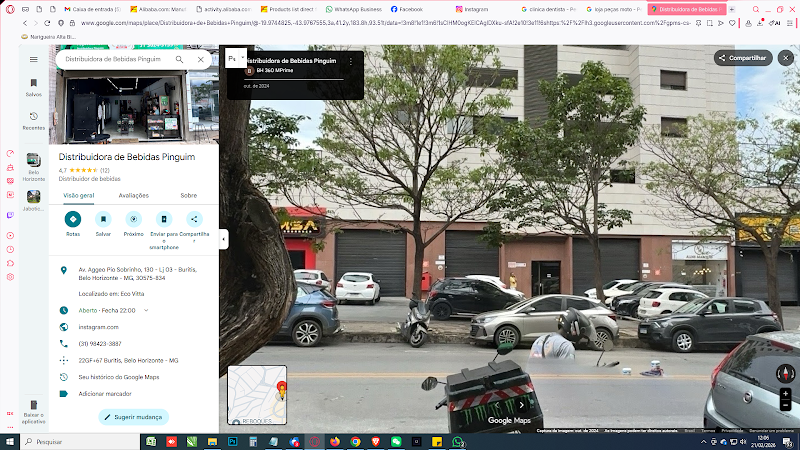Click the compass in street view
This screenshot has height=450, width=800.
(785, 372)
